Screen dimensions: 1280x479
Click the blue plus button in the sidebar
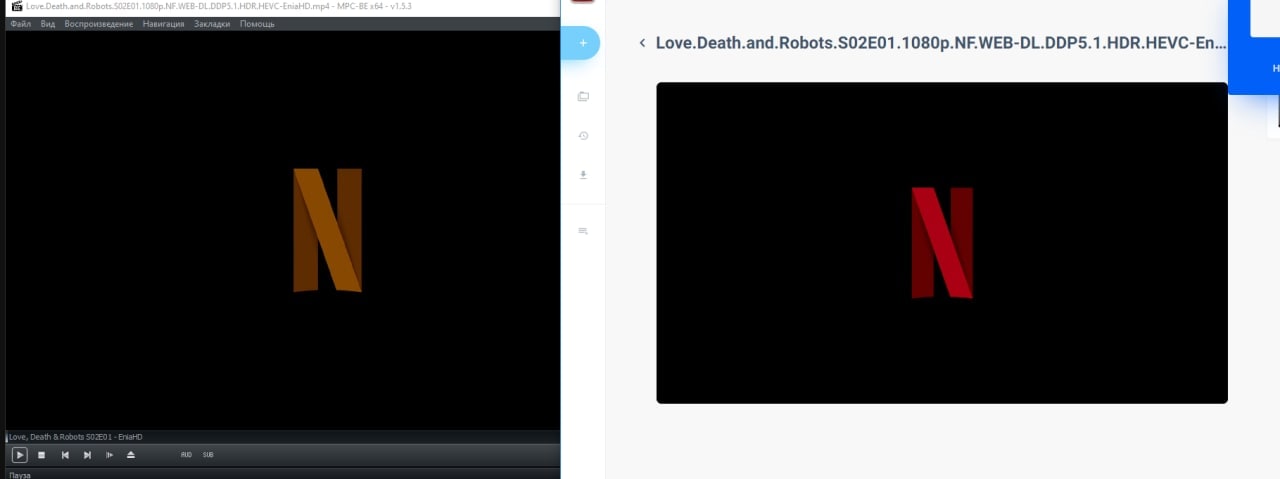(583, 43)
